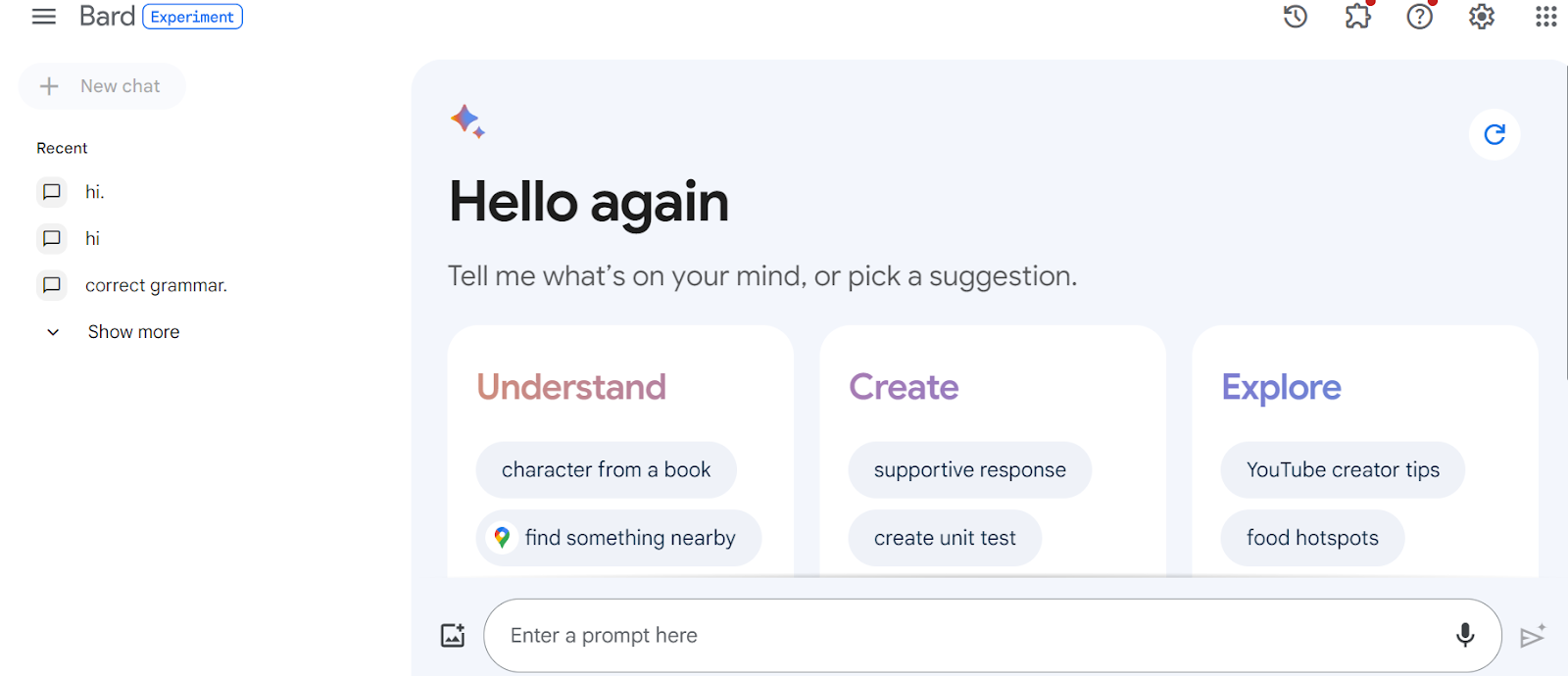Choose "YouTube creator tips" suggestion

[x=1343, y=470]
